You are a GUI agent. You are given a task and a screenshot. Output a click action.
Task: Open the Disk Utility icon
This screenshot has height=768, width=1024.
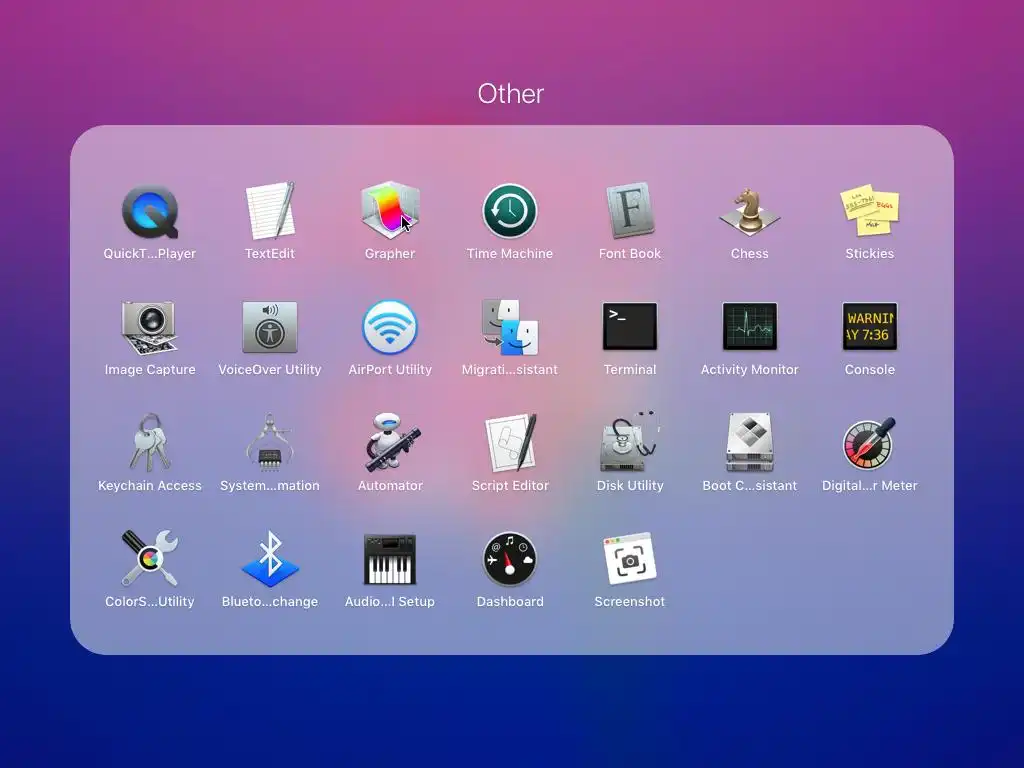(630, 442)
